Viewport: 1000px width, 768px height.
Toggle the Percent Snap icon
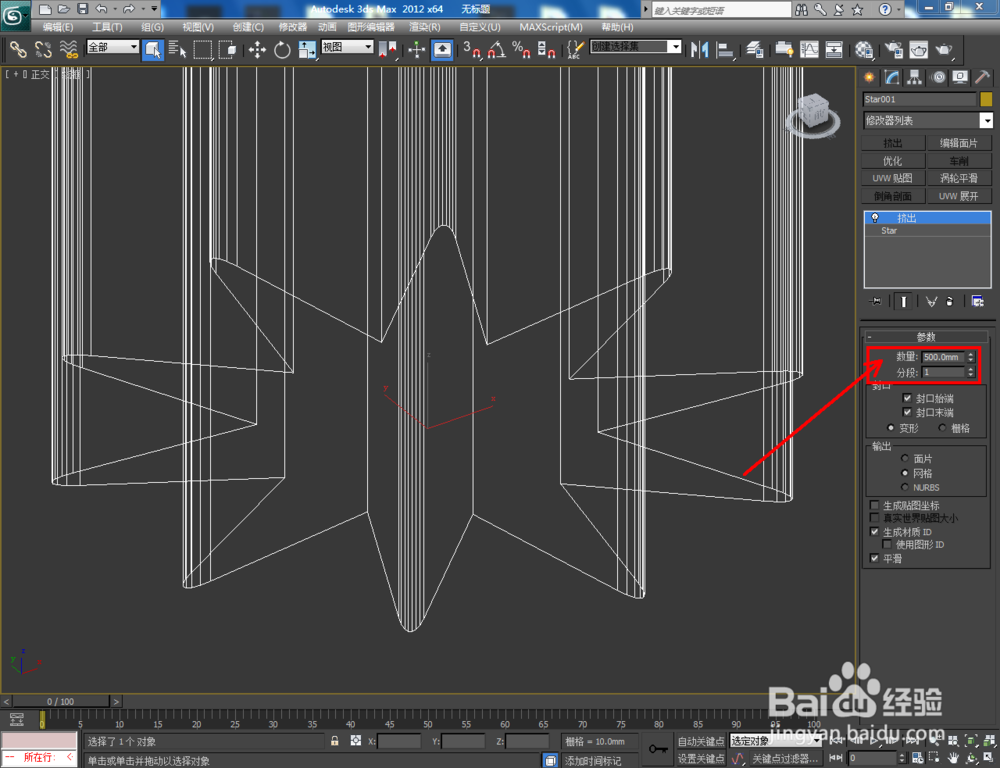pos(521,49)
